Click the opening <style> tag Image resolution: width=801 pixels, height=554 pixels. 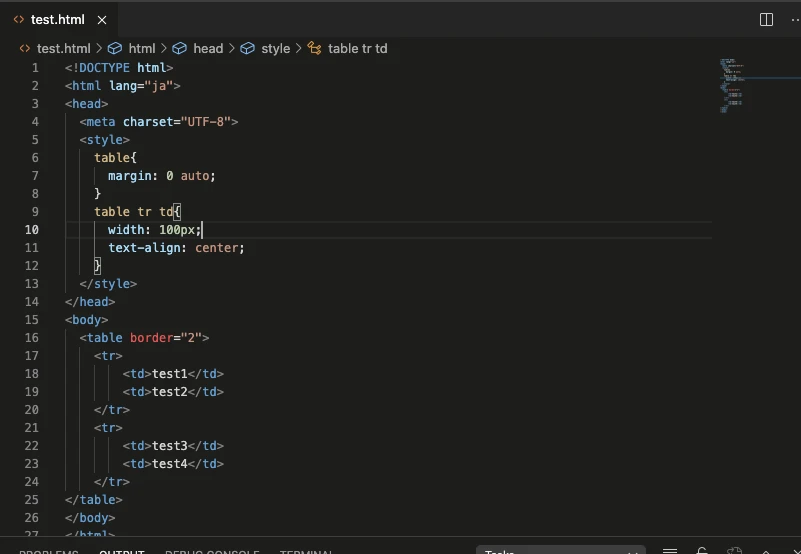click(105, 140)
